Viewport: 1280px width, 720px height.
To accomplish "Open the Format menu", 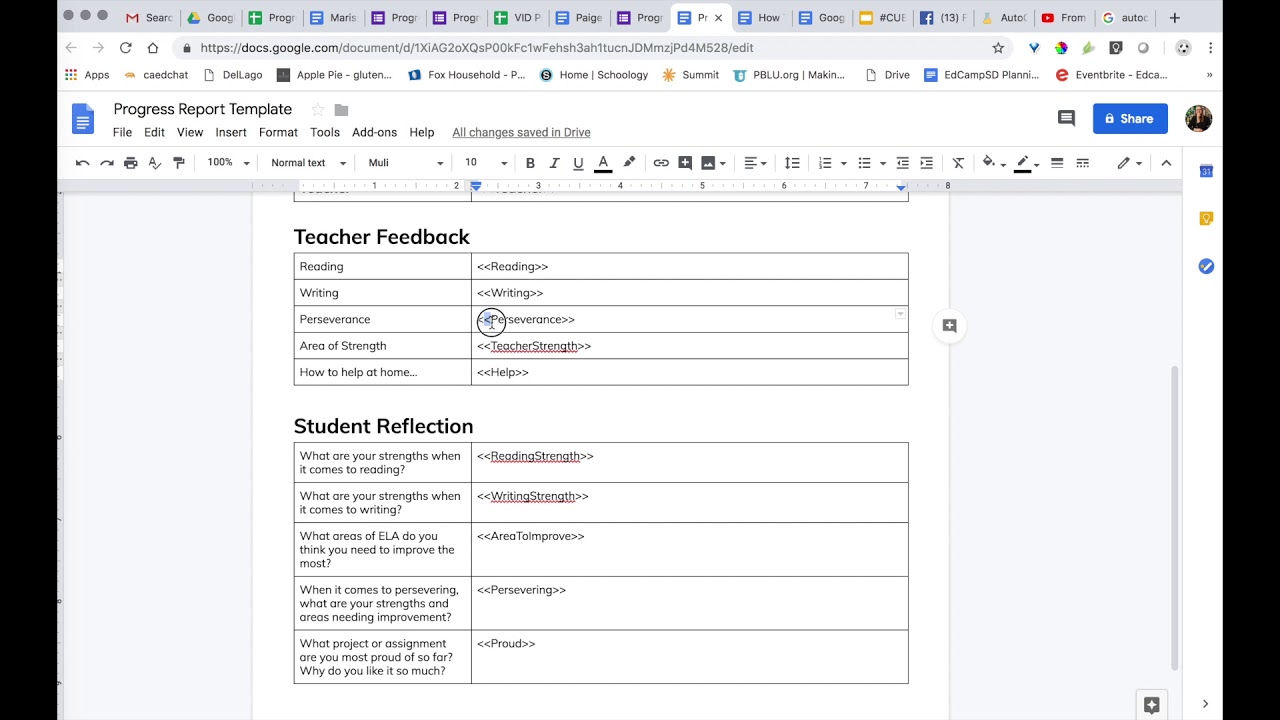I will pyautogui.click(x=278, y=132).
